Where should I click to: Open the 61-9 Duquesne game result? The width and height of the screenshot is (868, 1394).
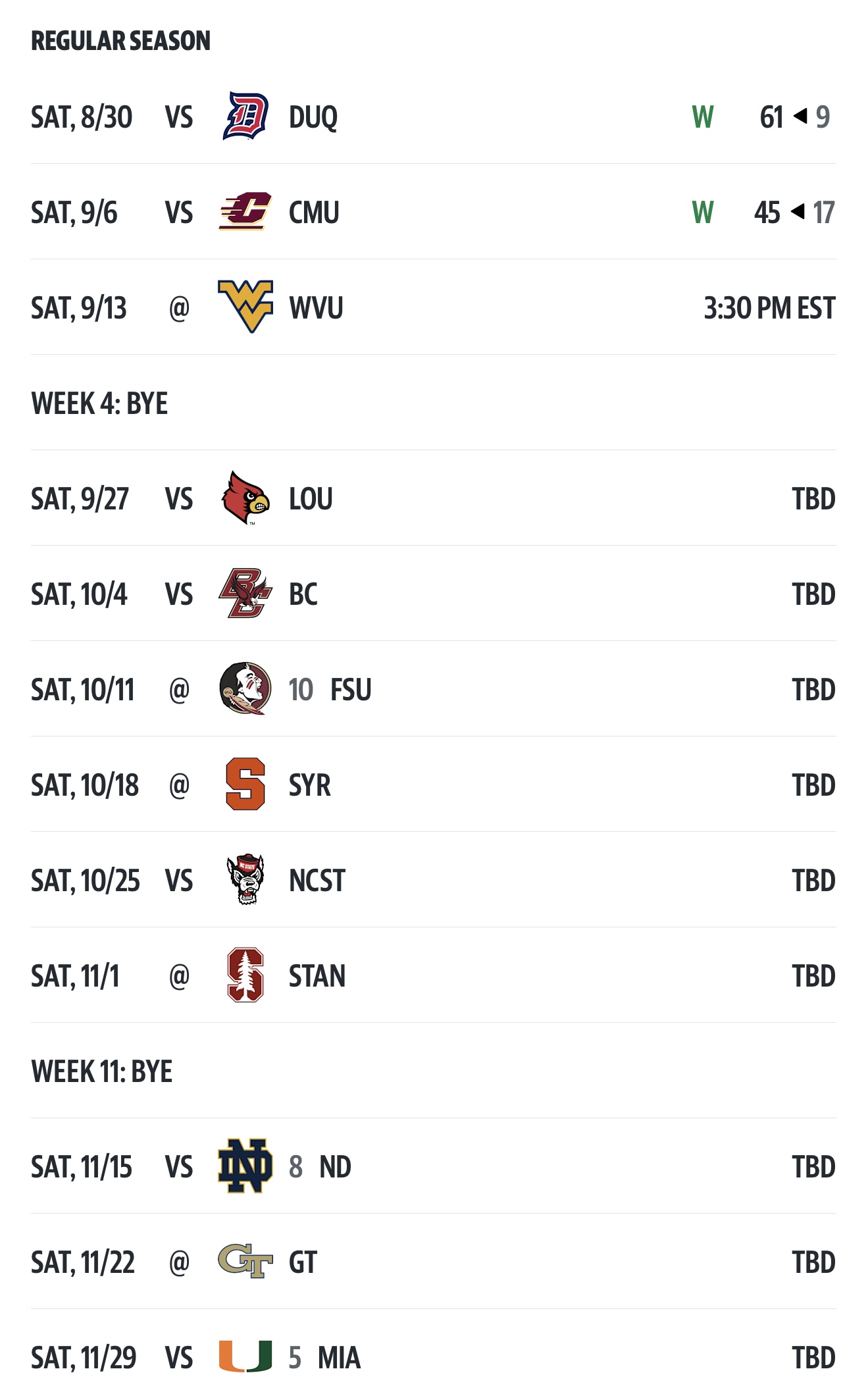coord(794,117)
